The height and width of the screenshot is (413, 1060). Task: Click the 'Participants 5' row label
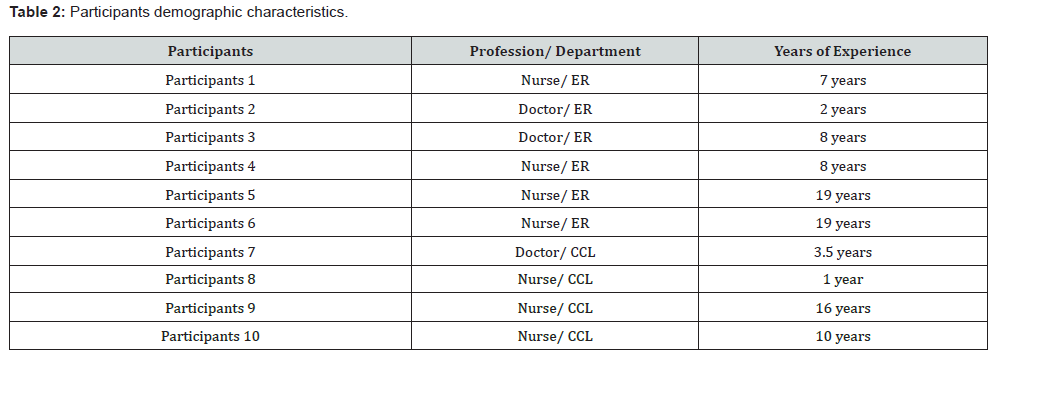coord(210,195)
